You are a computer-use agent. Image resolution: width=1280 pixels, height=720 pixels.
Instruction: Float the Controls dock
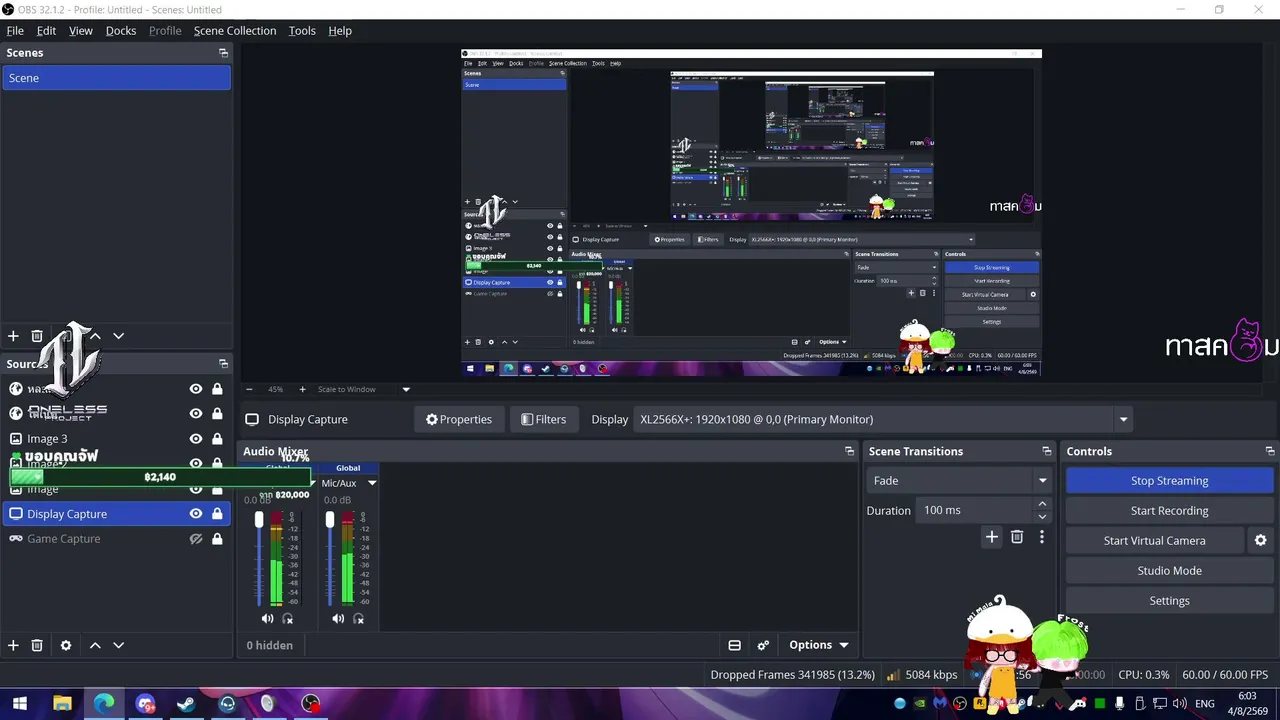pyautogui.click(x=1270, y=451)
